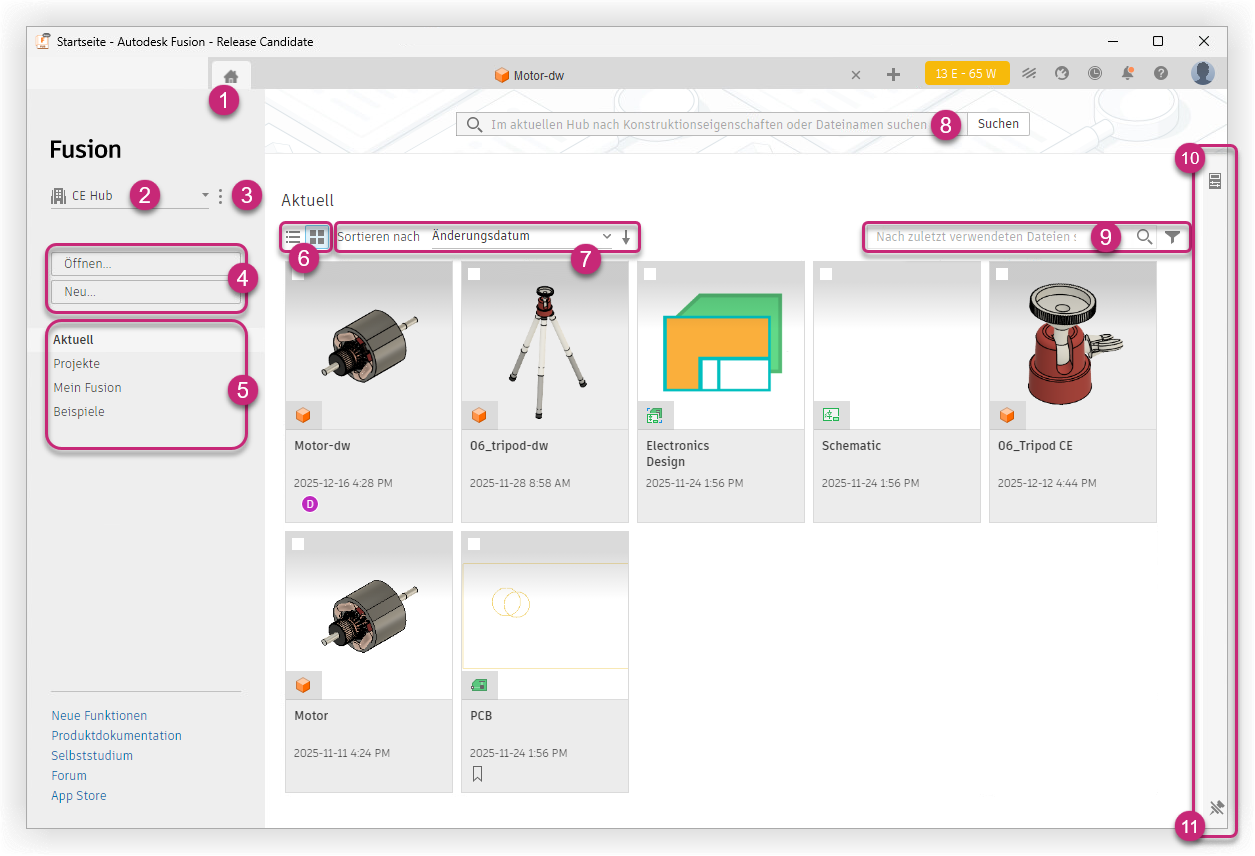Screen dimensions: 1255x856
Task: Click the 13 E - 65 W badge
Action: click(967, 74)
